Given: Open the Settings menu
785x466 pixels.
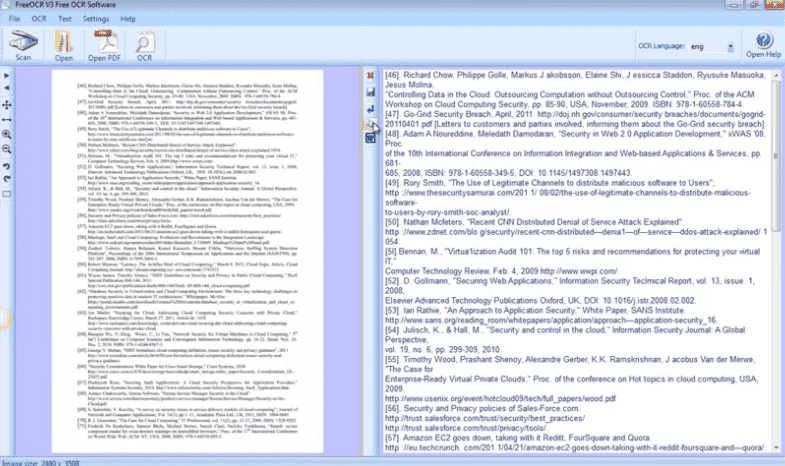Looking at the screenshot, I should pyautogui.click(x=96, y=19).
